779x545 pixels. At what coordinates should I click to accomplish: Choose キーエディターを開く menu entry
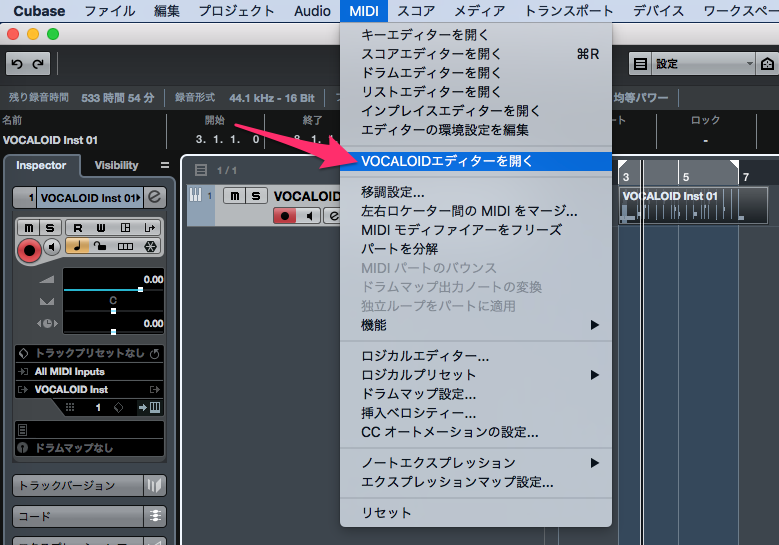[x=476, y=35]
